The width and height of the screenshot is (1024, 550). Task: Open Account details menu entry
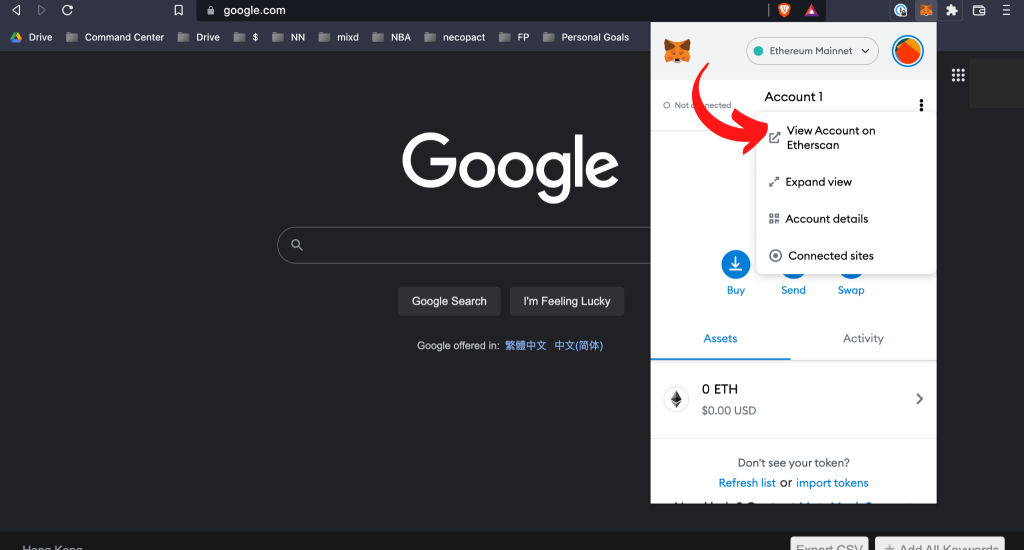[x=826, y=219]
